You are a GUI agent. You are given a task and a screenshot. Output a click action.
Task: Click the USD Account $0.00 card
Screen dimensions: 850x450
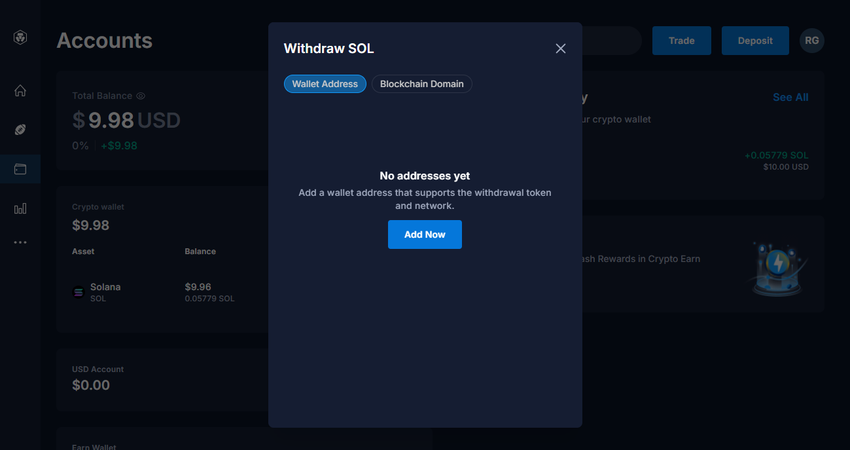[162, 380]
